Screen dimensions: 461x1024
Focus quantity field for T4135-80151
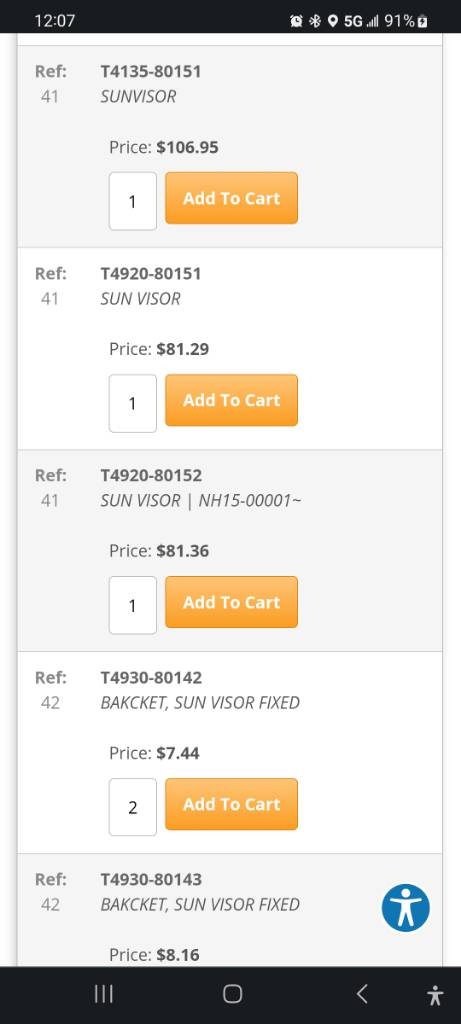point(133,201)
